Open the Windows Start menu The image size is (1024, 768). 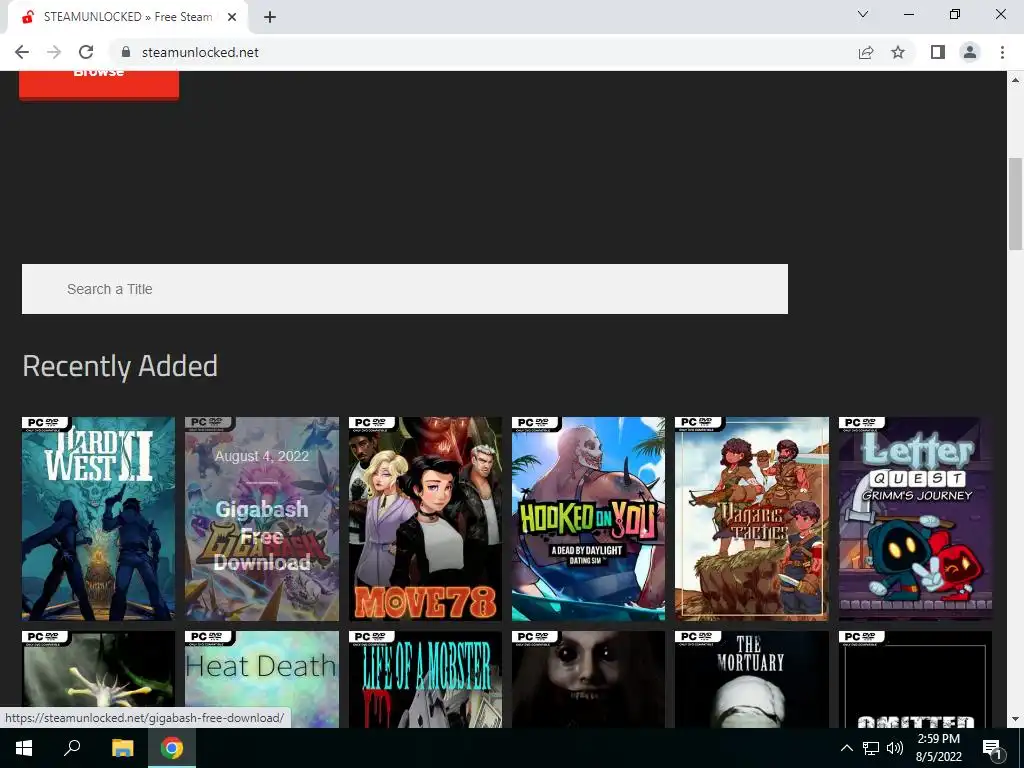tap(24, 748)
